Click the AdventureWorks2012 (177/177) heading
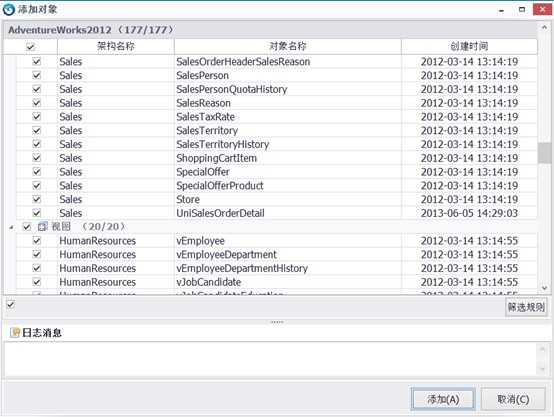This screenshot has height=417, width=554. tap(91, 30)
